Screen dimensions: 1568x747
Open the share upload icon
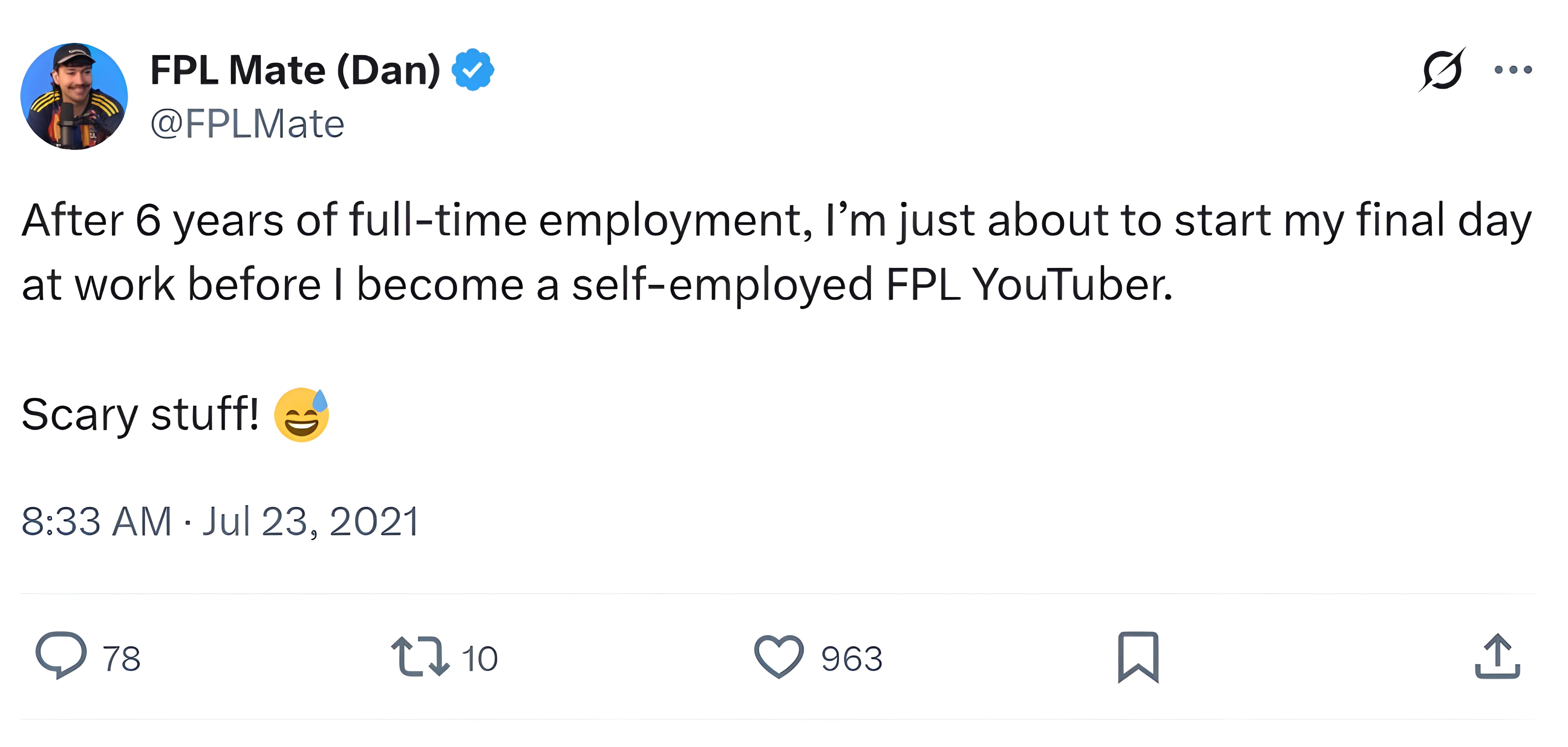[x=1498, y=656]
